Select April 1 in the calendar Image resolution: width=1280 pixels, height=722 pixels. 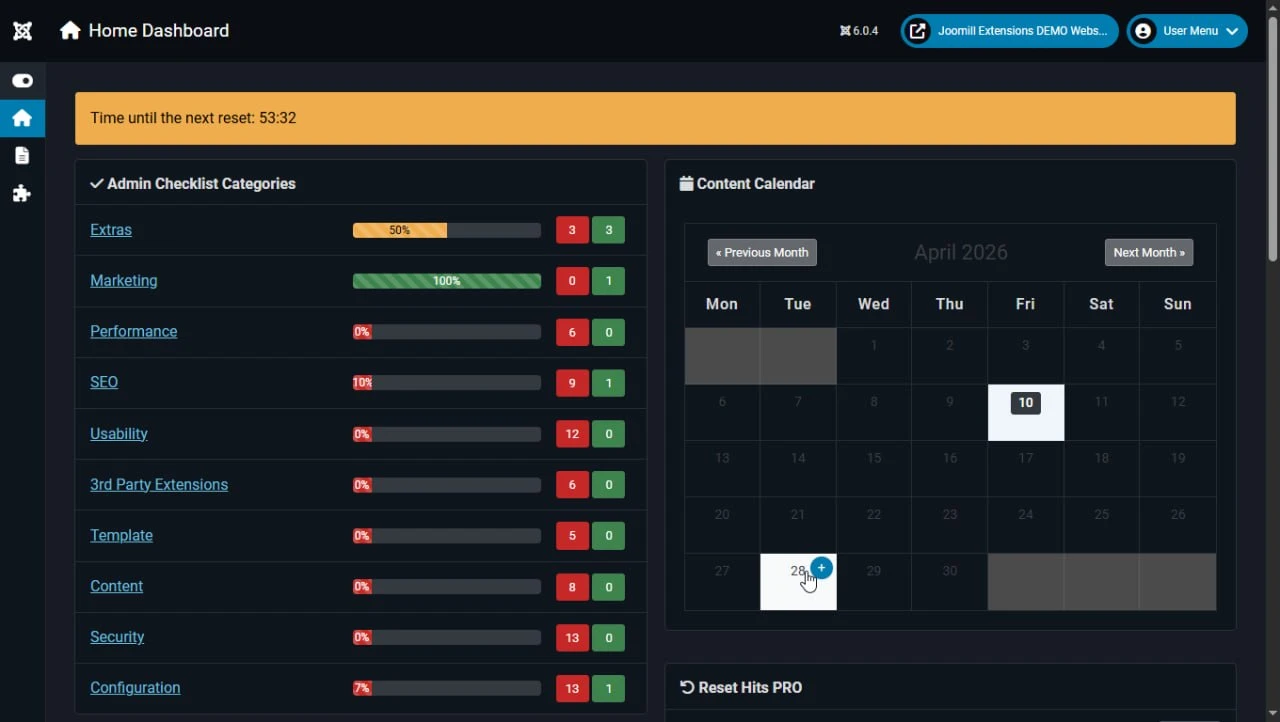tap(874, 355)
